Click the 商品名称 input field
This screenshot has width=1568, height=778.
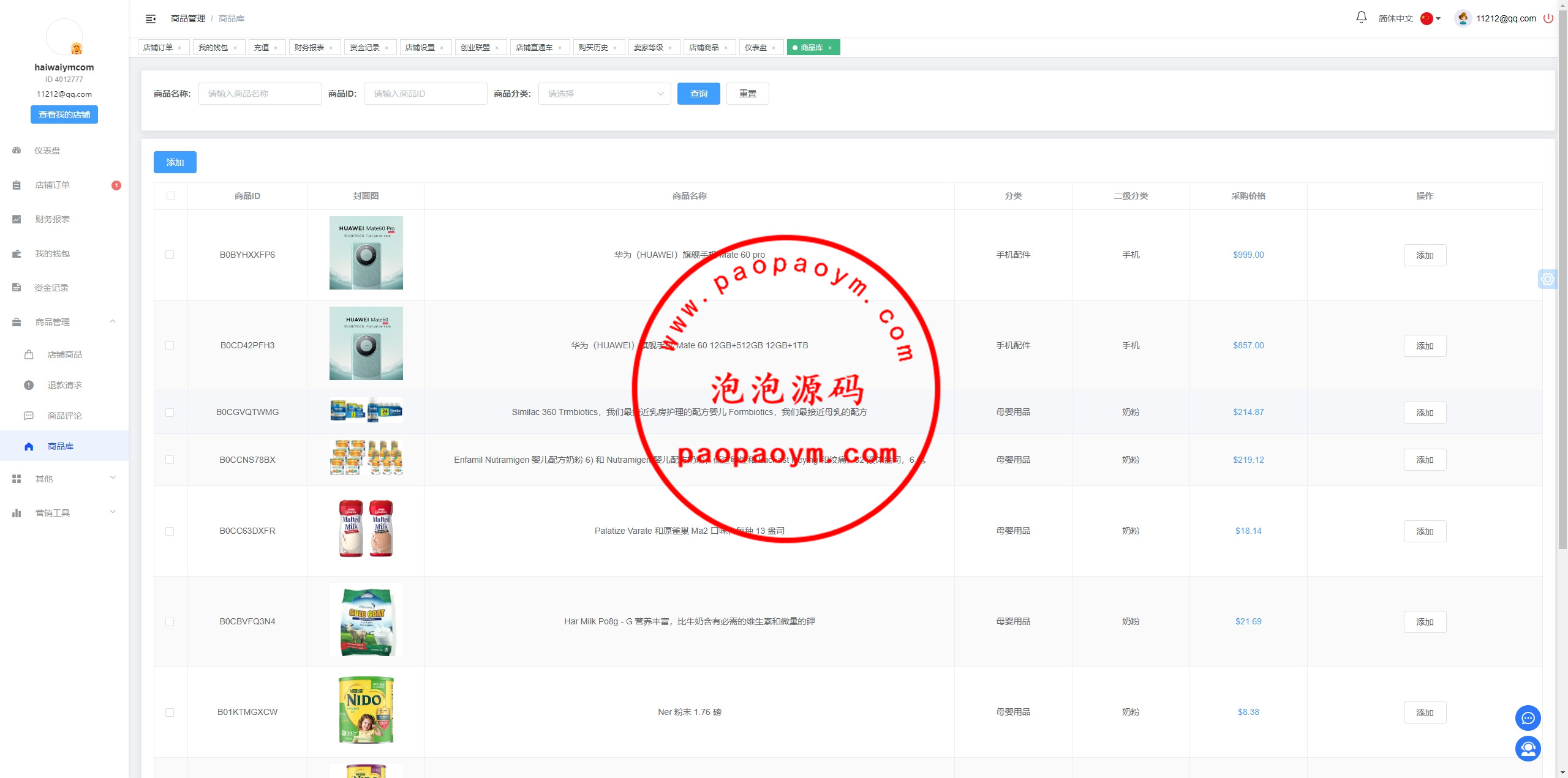coord(260,94)
